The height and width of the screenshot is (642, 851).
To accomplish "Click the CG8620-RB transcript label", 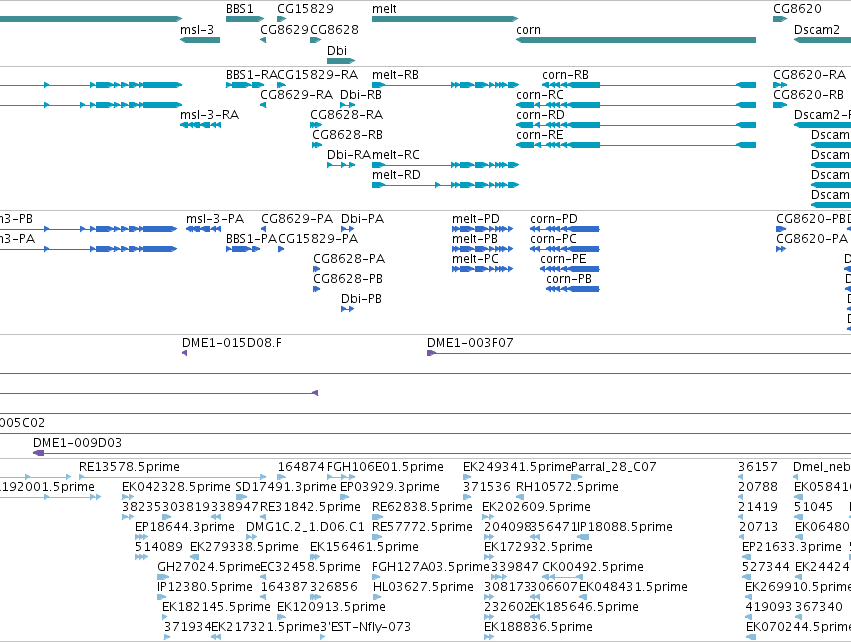I will click(809, 95).
